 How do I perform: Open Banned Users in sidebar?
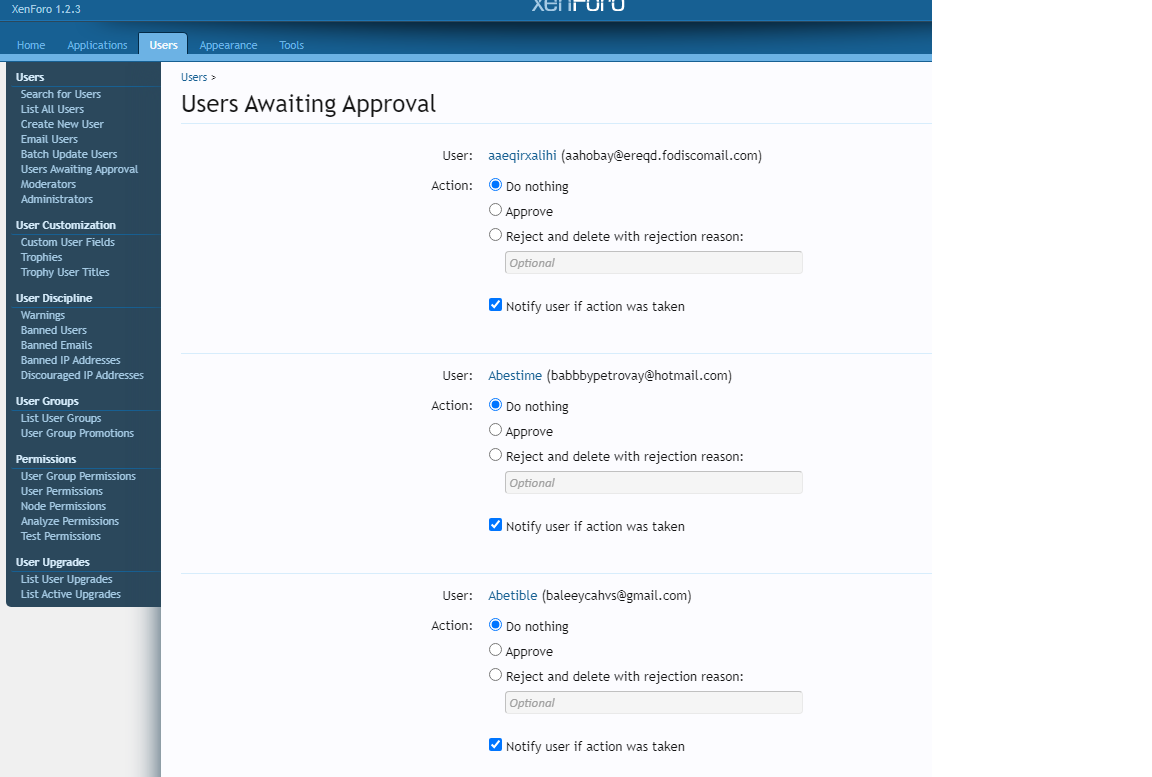click(54, 330)
